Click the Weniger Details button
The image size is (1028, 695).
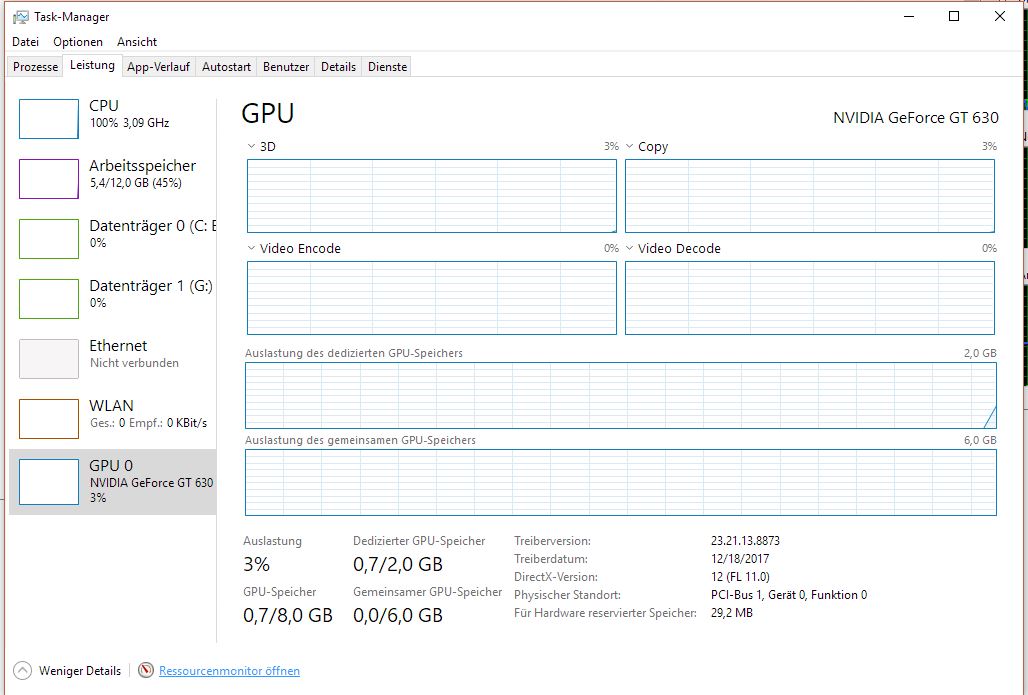coord(68,671)
